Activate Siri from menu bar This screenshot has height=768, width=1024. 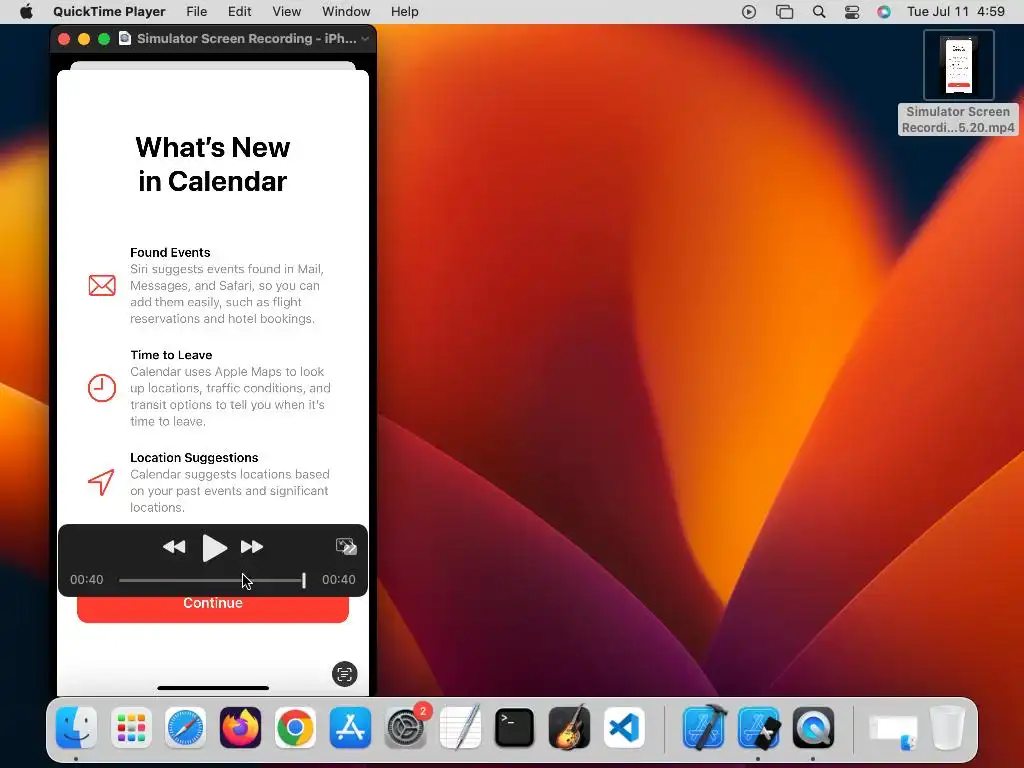tap(884, 12)
